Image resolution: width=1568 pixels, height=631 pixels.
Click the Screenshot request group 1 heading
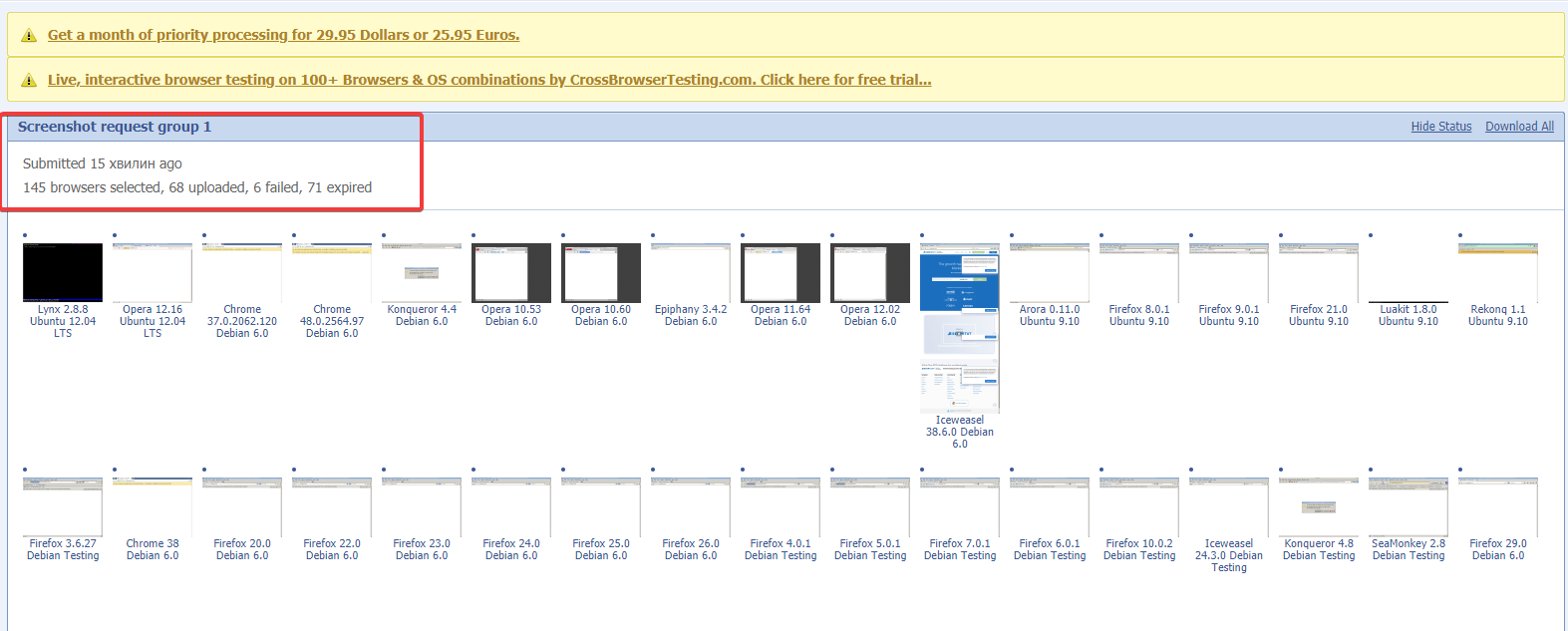tap(115, 127)
